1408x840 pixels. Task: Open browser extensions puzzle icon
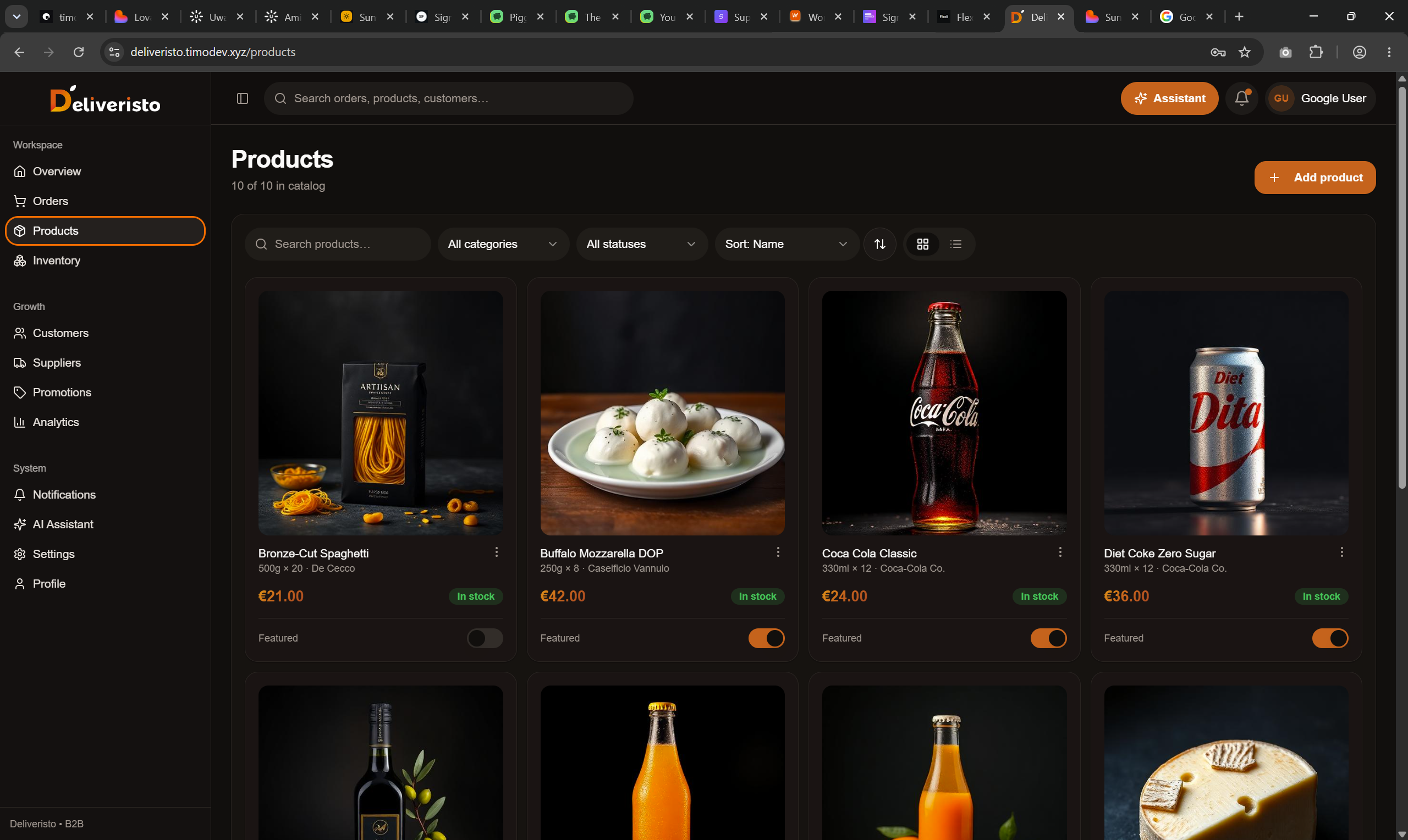[1316, 52]
